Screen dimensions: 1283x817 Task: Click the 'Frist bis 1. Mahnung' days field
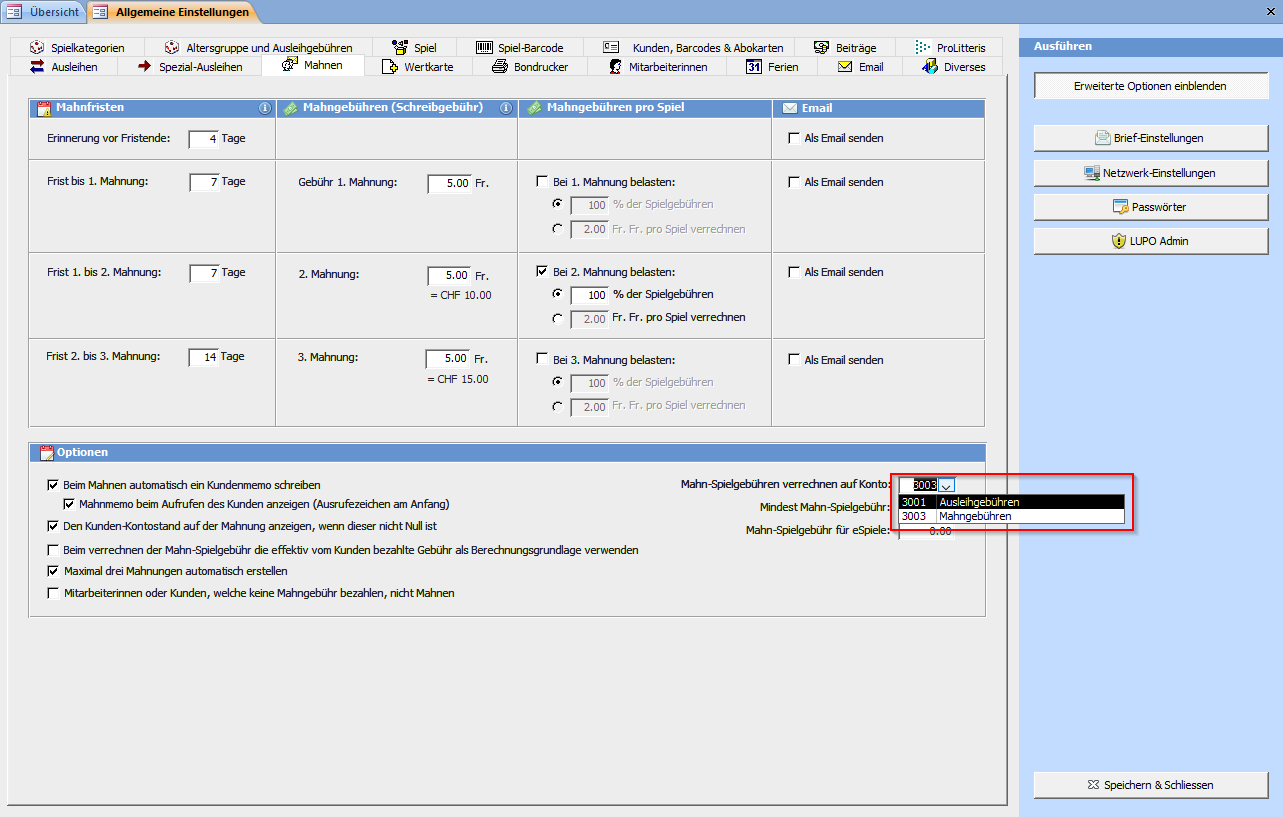click(x=204, y=182)
